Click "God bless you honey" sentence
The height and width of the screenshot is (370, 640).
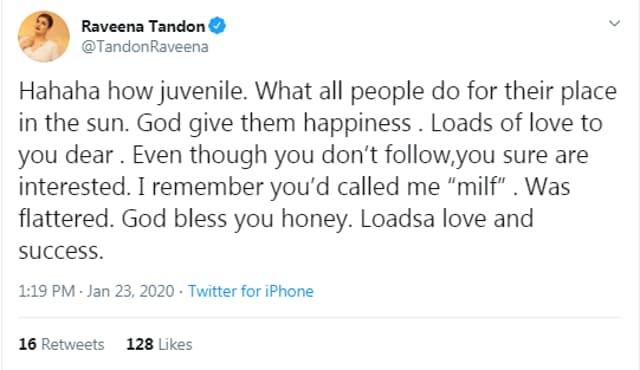pyautogui.click(x=236, y=219)
